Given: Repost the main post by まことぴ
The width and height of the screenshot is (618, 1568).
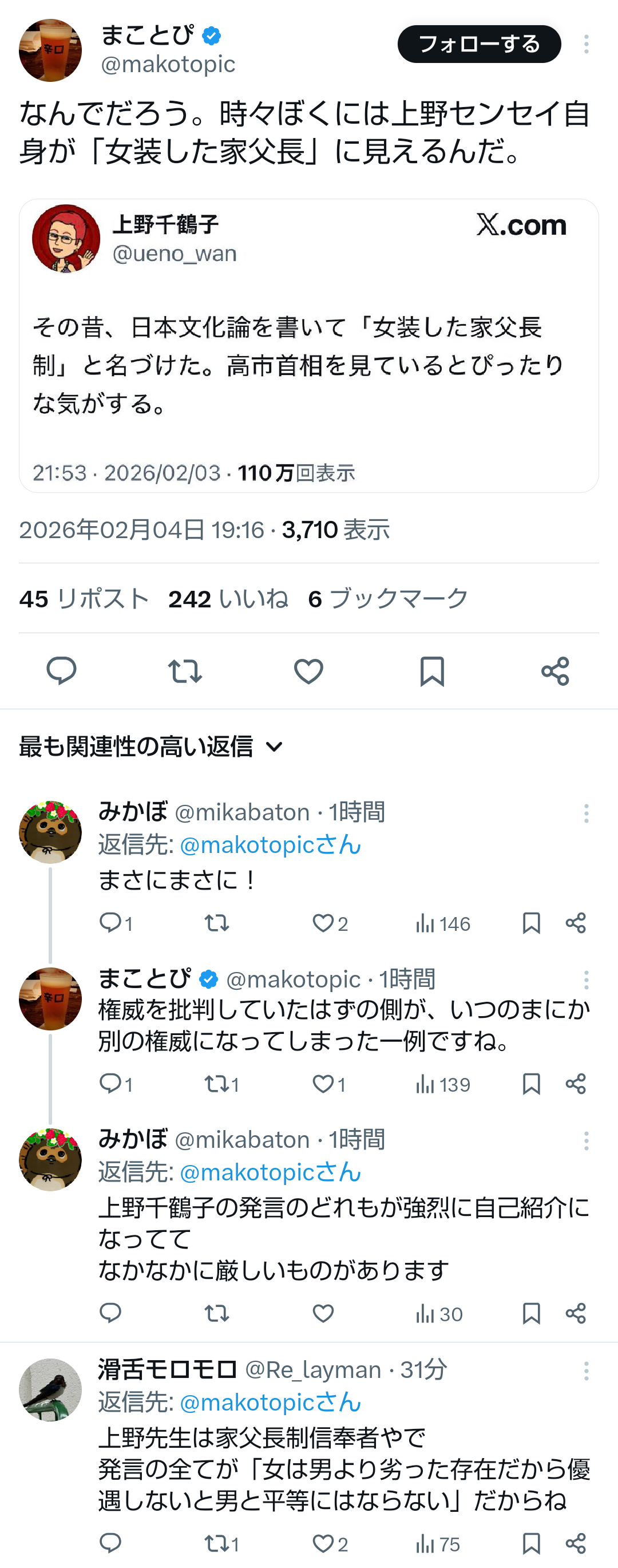Looking at the screenshot, I should tap(185, 671).
